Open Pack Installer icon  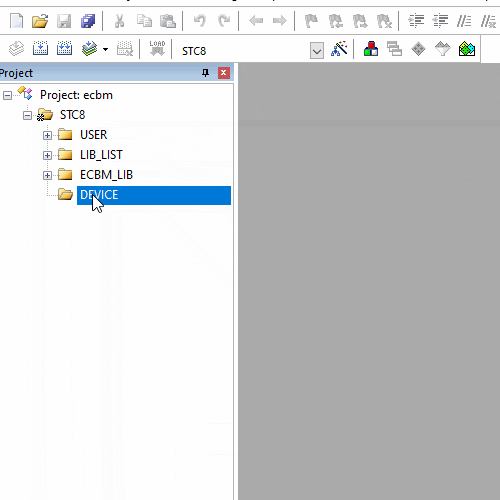[x=467, y=49]
